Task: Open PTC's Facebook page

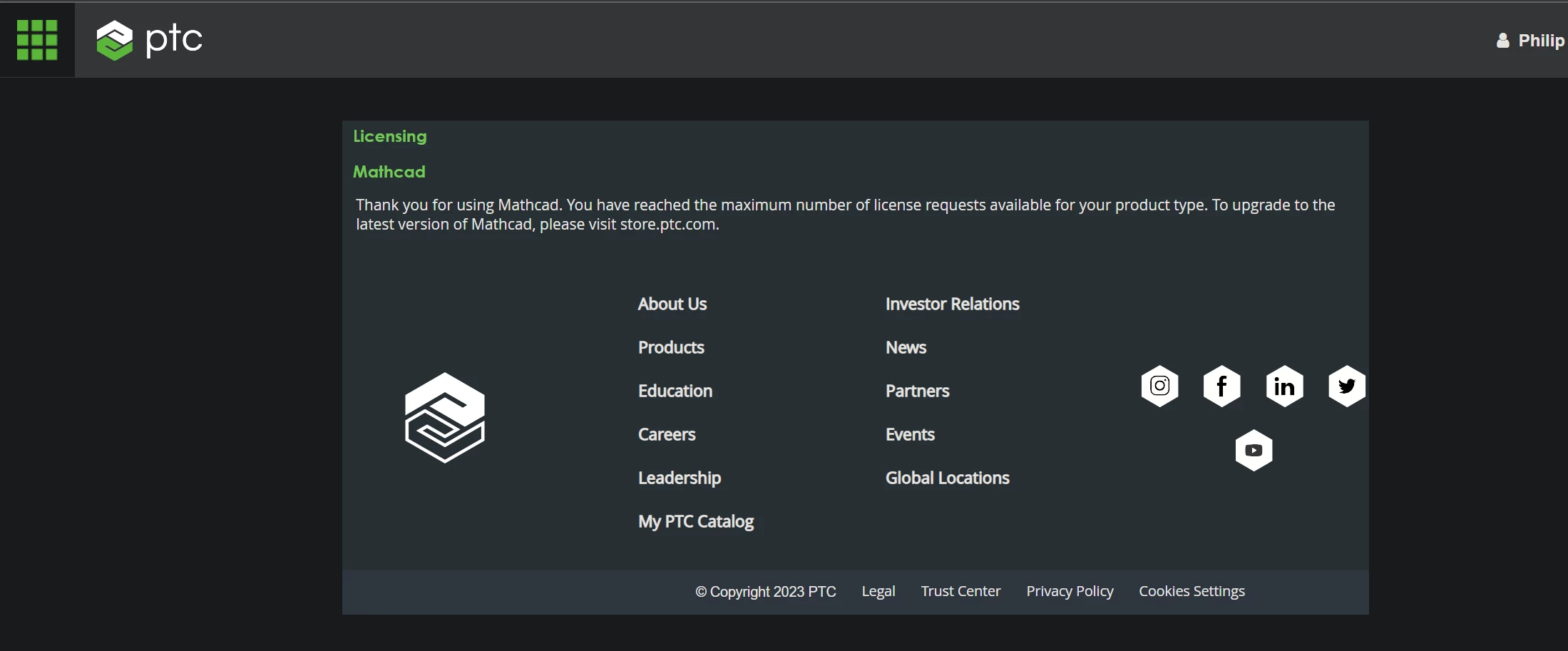Action: (1222, 386)
